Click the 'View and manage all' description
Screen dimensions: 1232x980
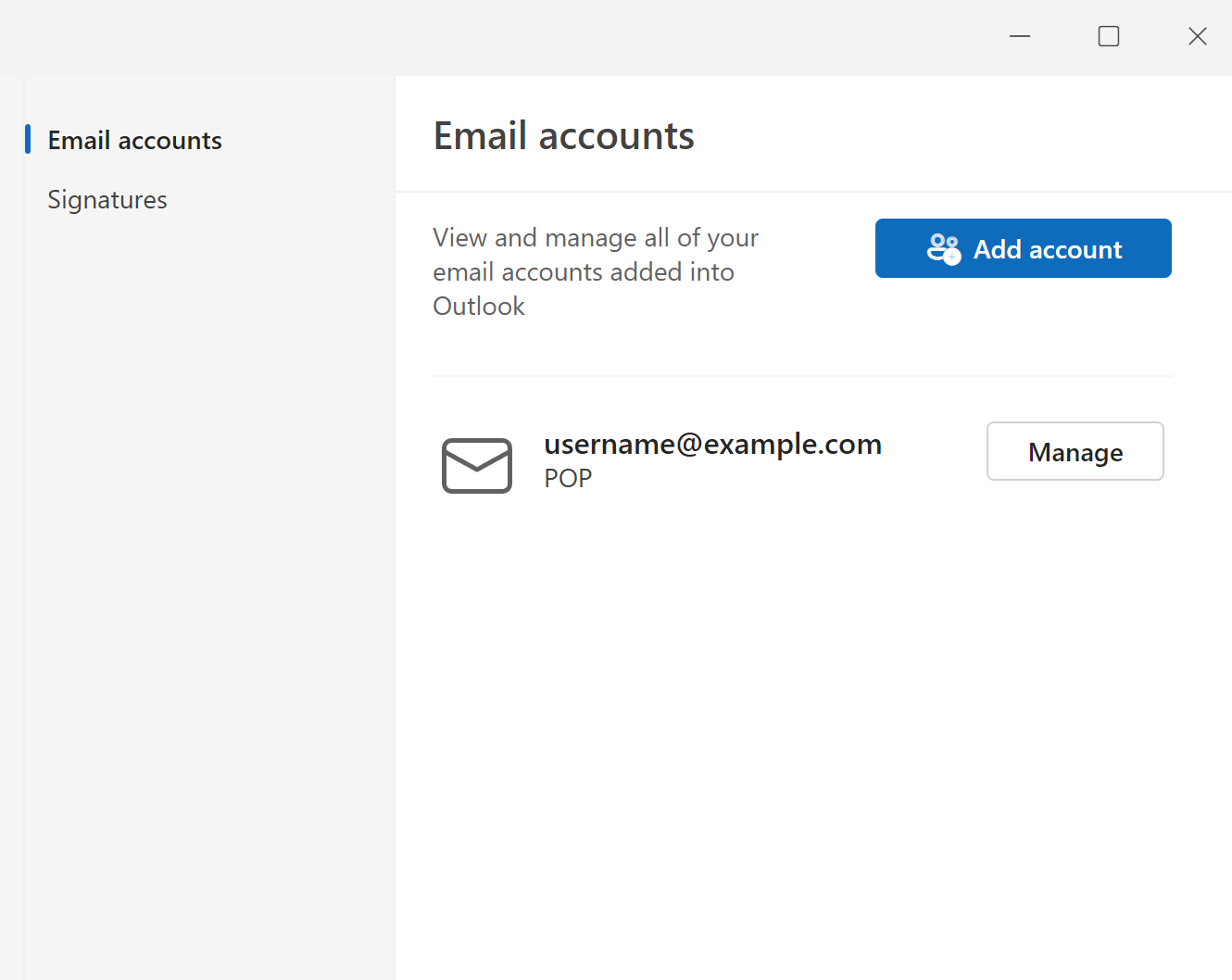pyautogui.click(x=596, y=271)
